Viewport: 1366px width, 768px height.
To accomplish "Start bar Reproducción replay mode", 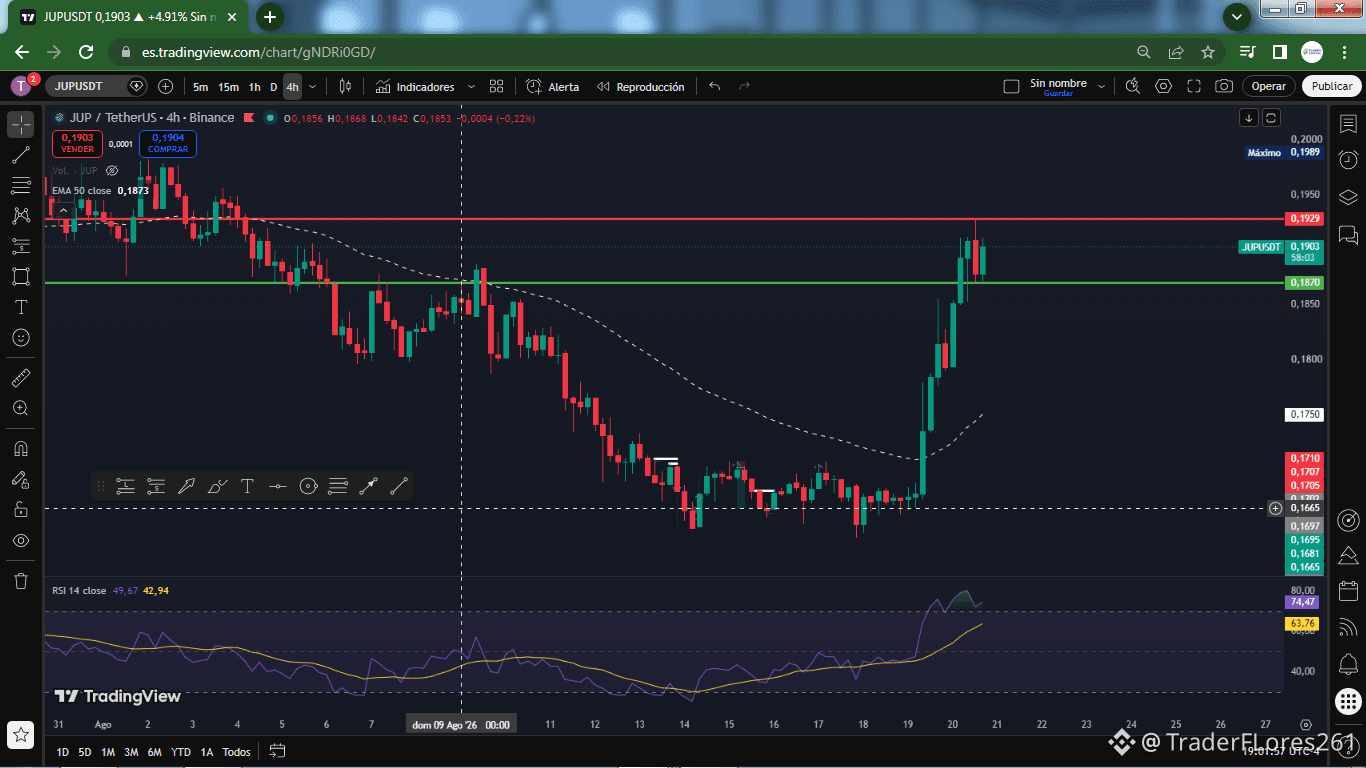I will tap(641, 87).
